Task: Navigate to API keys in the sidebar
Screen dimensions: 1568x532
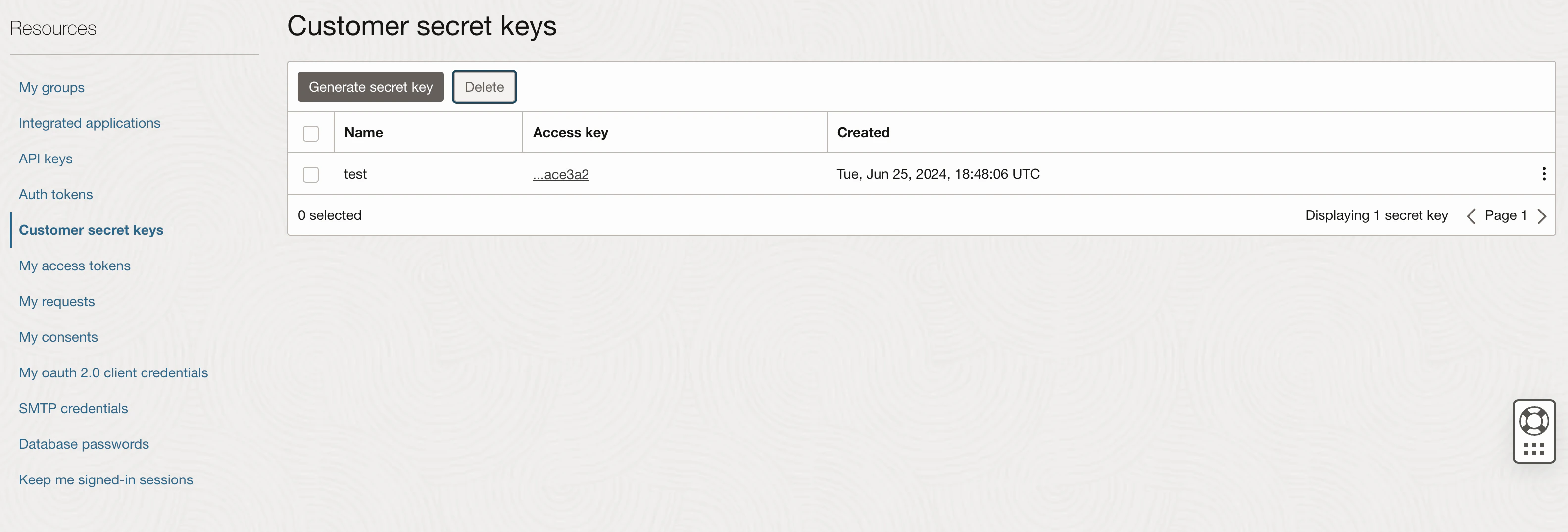Action: click(x=45, y=159)
